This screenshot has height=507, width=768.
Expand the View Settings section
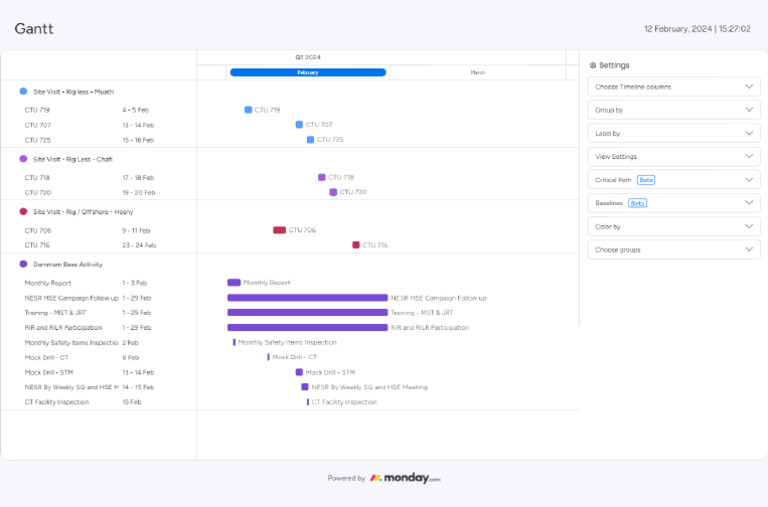[674, 157]
